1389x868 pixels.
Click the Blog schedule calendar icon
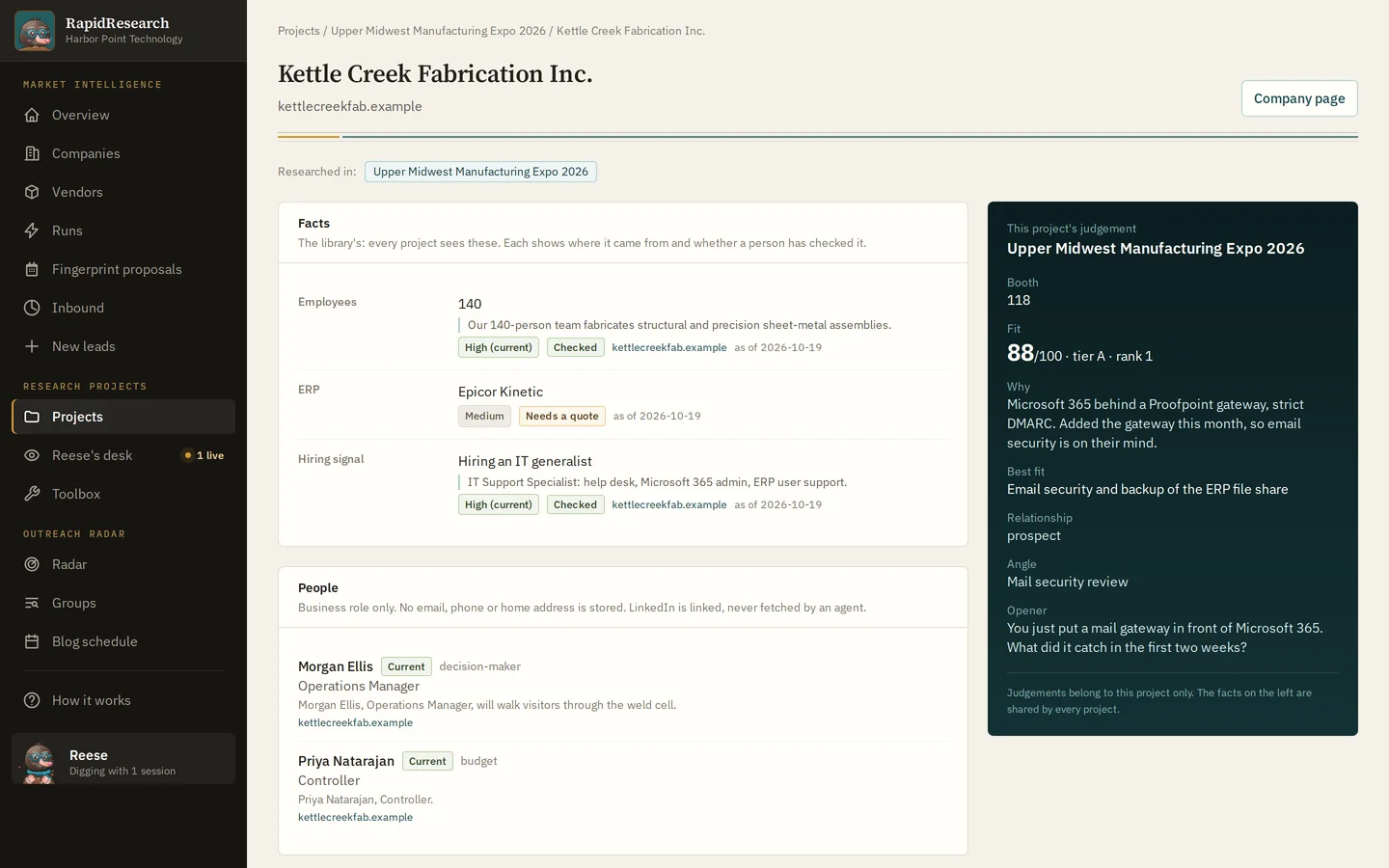(32, 641)
